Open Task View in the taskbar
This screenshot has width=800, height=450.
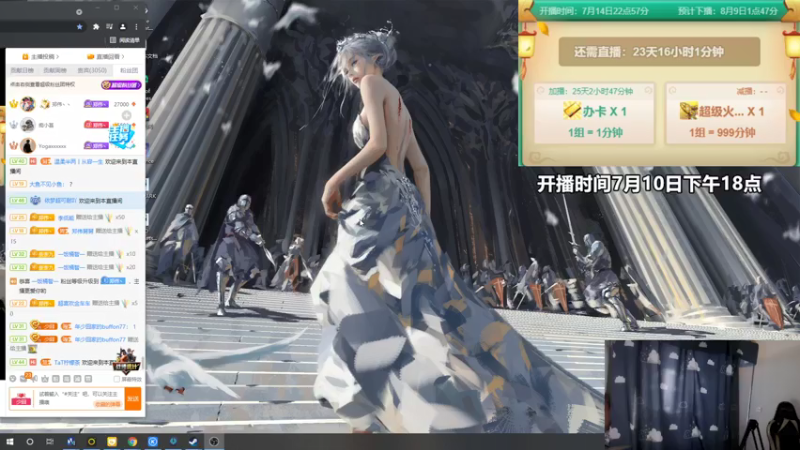pos(49,442)
